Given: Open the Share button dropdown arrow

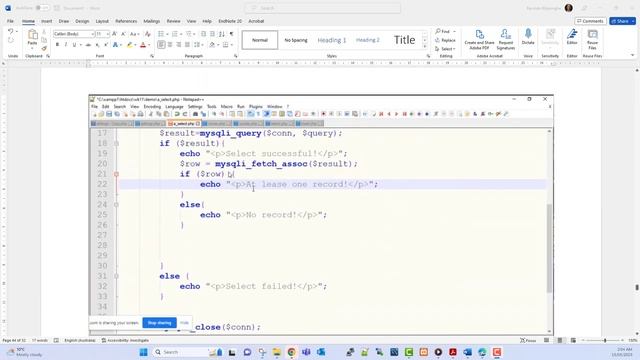Looking at the screenshot, I should pyautogui.click(x=633, y=21).
